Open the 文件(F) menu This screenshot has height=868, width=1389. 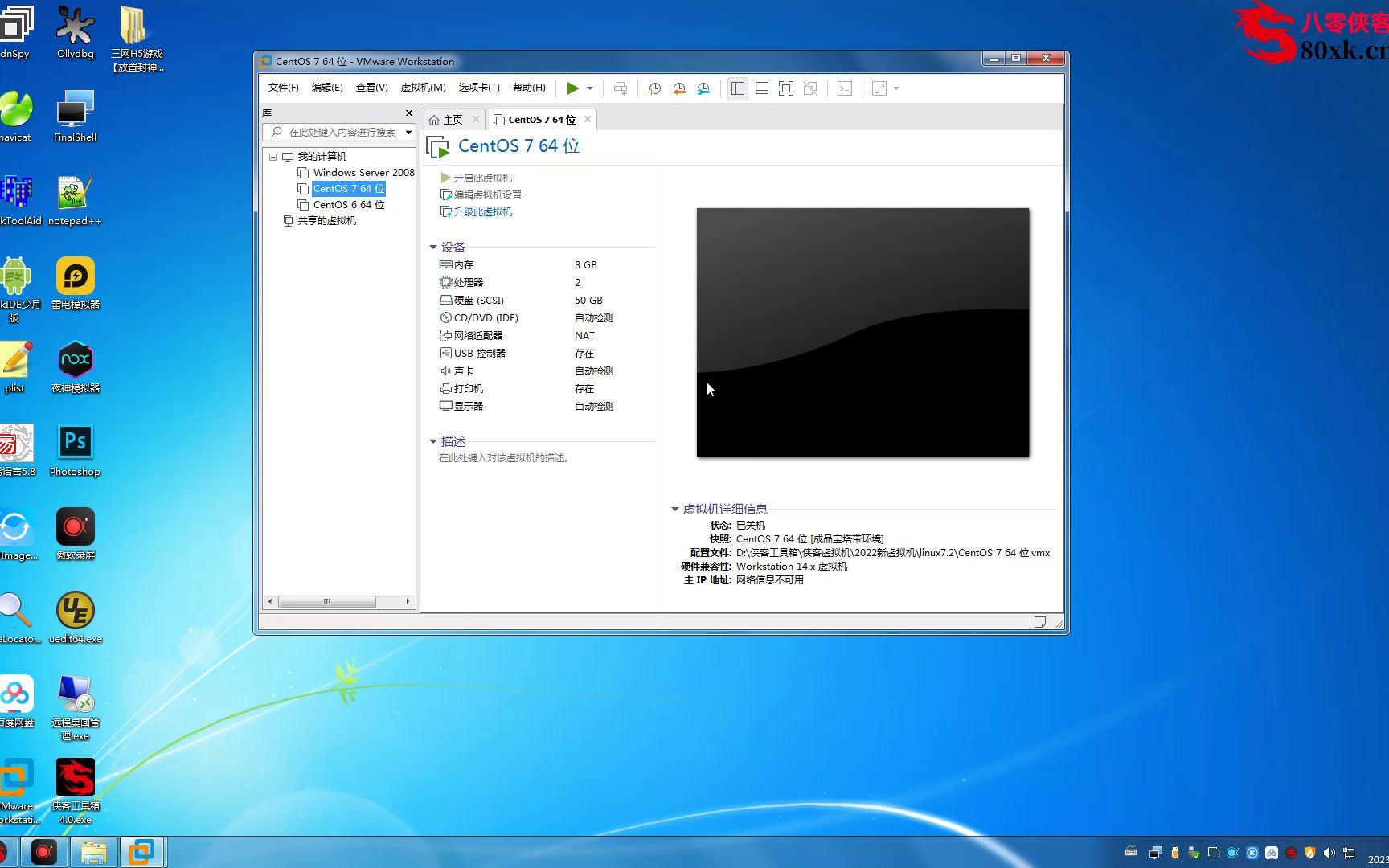click(x=283, y=88)
